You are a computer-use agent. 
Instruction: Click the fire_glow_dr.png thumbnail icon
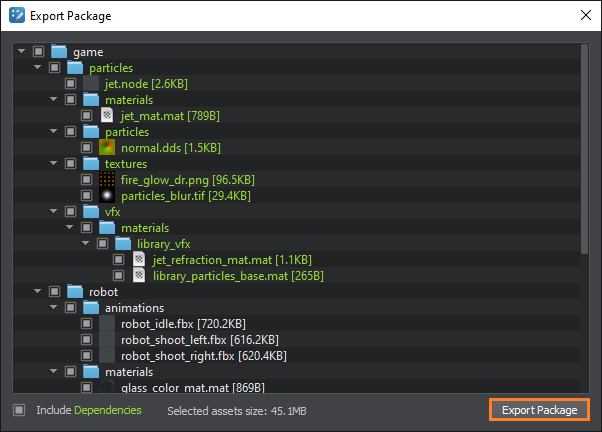[x=107, y=180]
